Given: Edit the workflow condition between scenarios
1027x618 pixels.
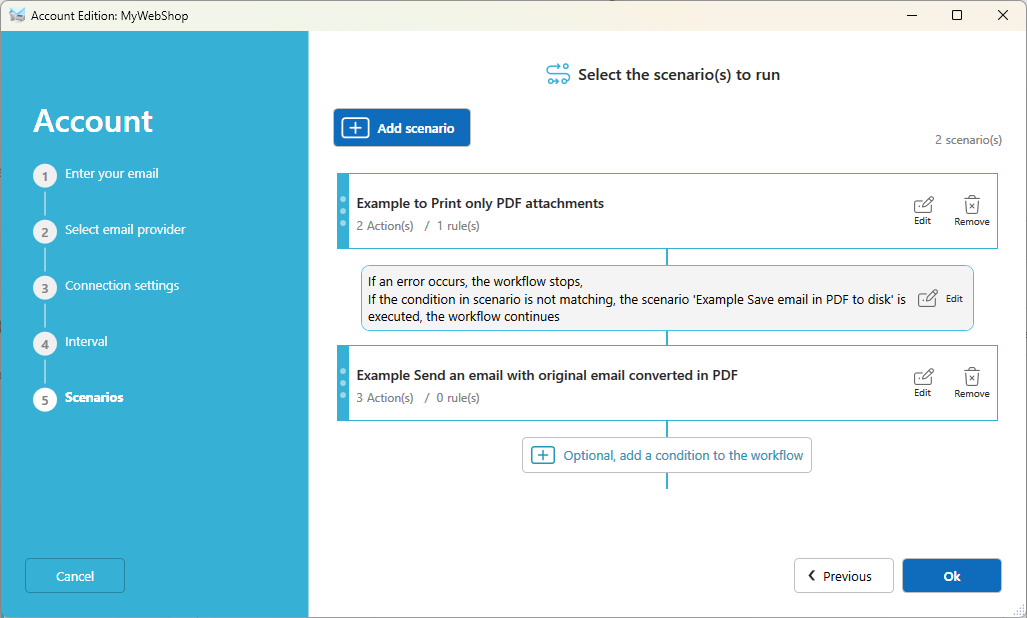Looking at the screenshot, I should click(940, 299).
